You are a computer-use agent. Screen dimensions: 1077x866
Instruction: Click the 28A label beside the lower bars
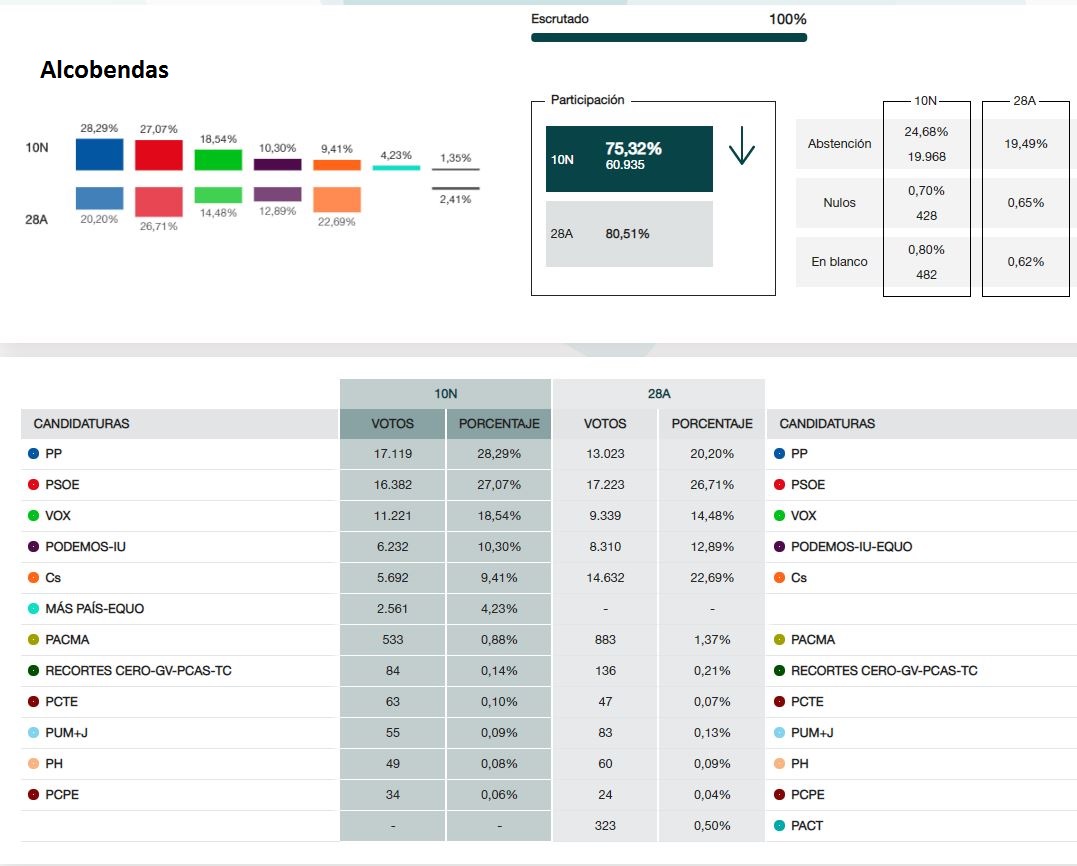coord(36,220)
